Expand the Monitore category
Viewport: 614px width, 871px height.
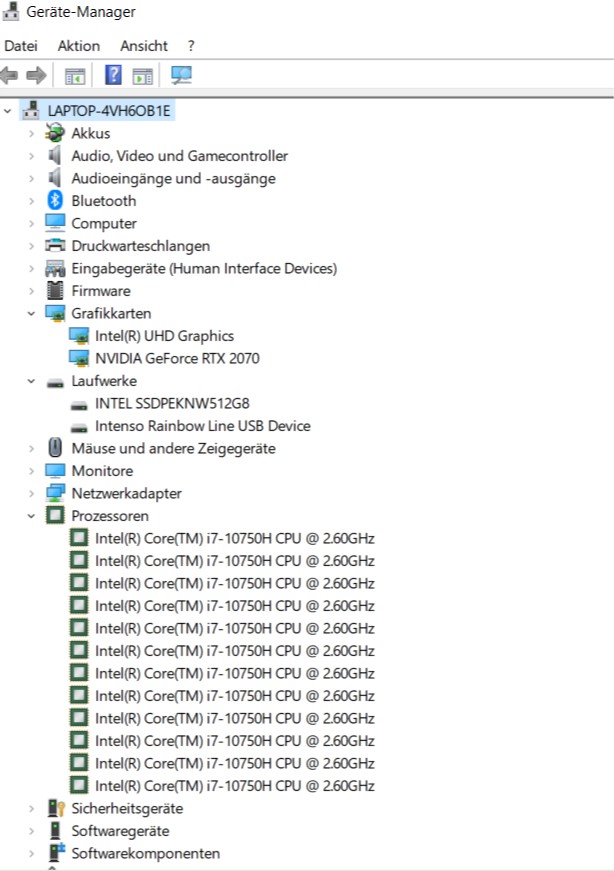click(31, 471)
